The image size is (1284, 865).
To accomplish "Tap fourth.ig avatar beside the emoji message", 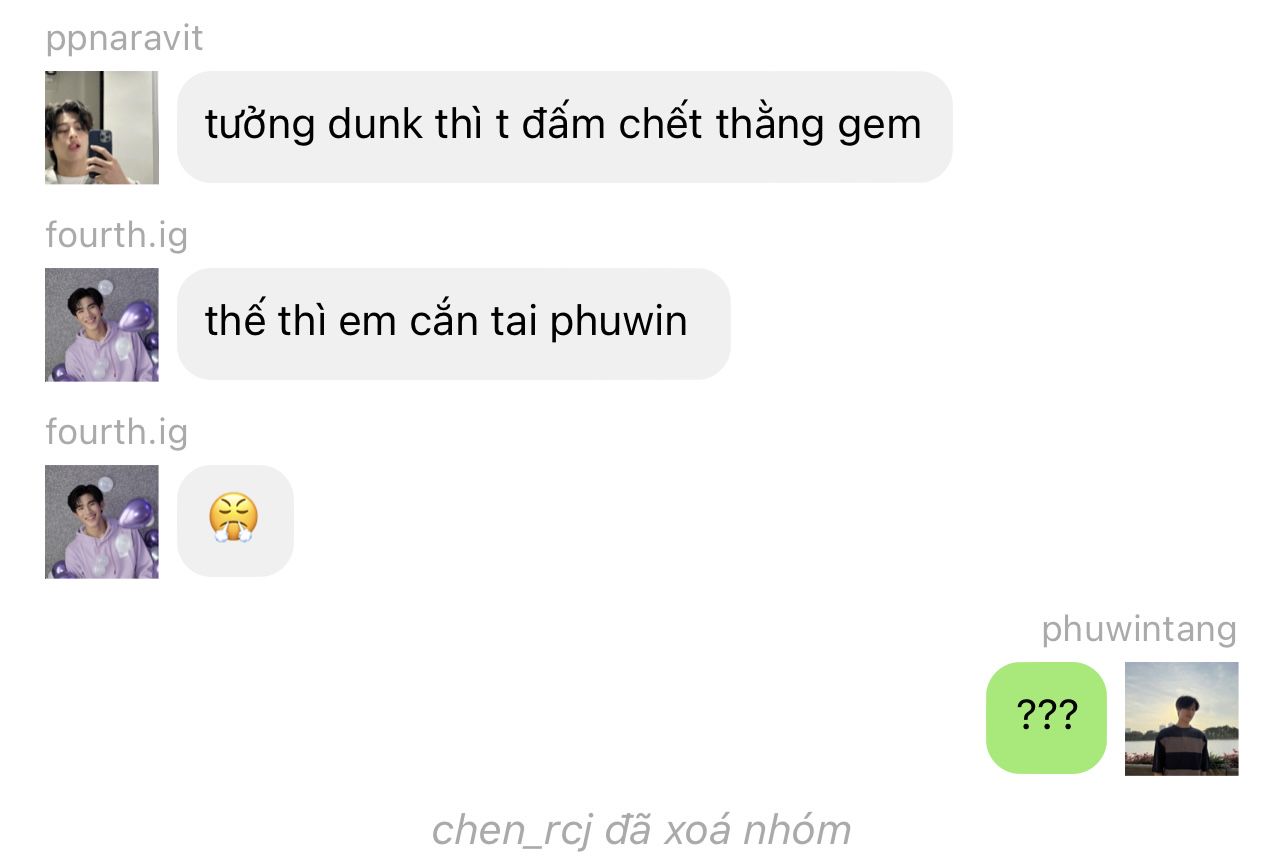I will (101, 521).
